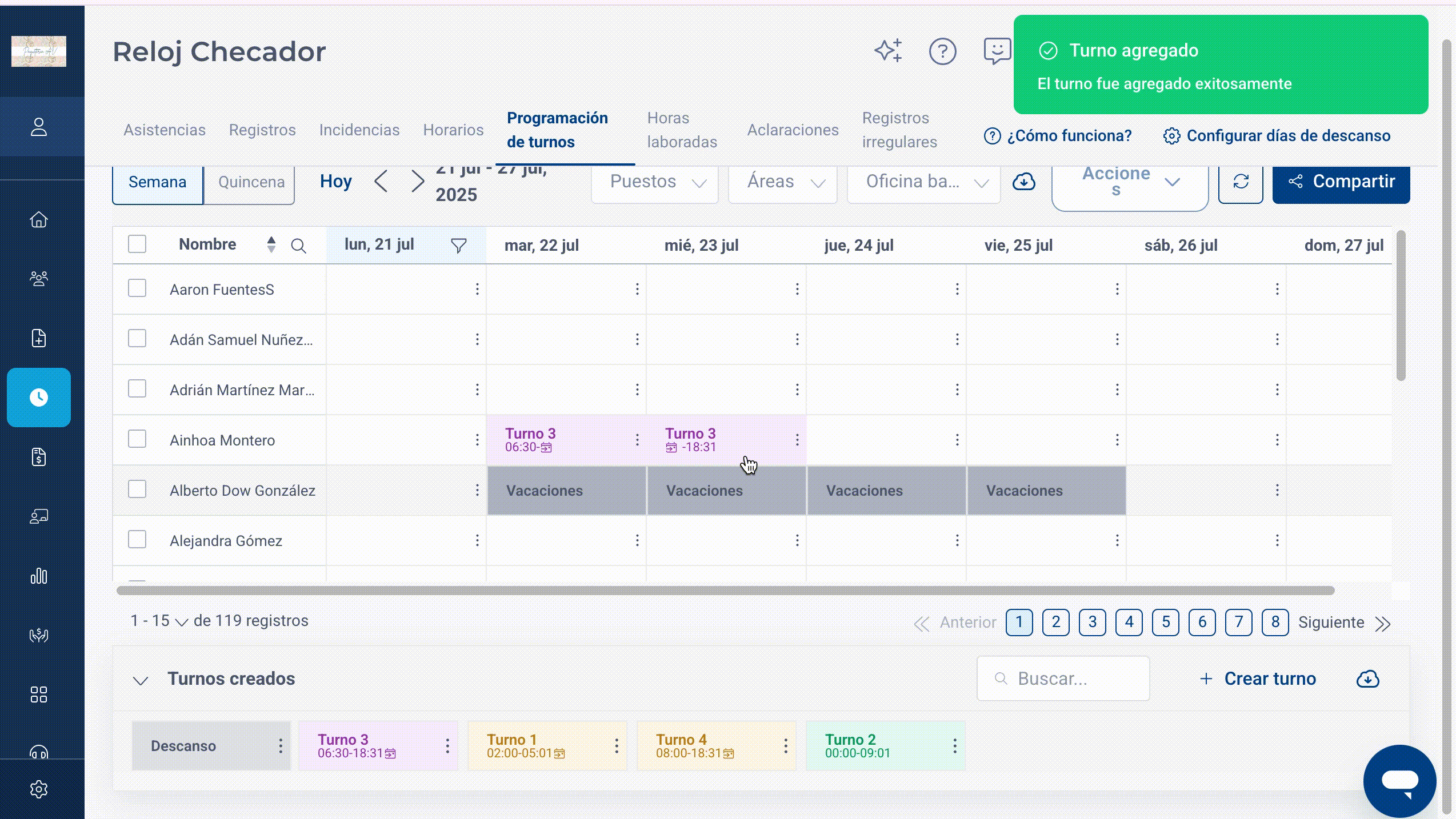Expand the Puestos dropdown
The width and height of the screenshot is (1456, 819).
(655, 182)
